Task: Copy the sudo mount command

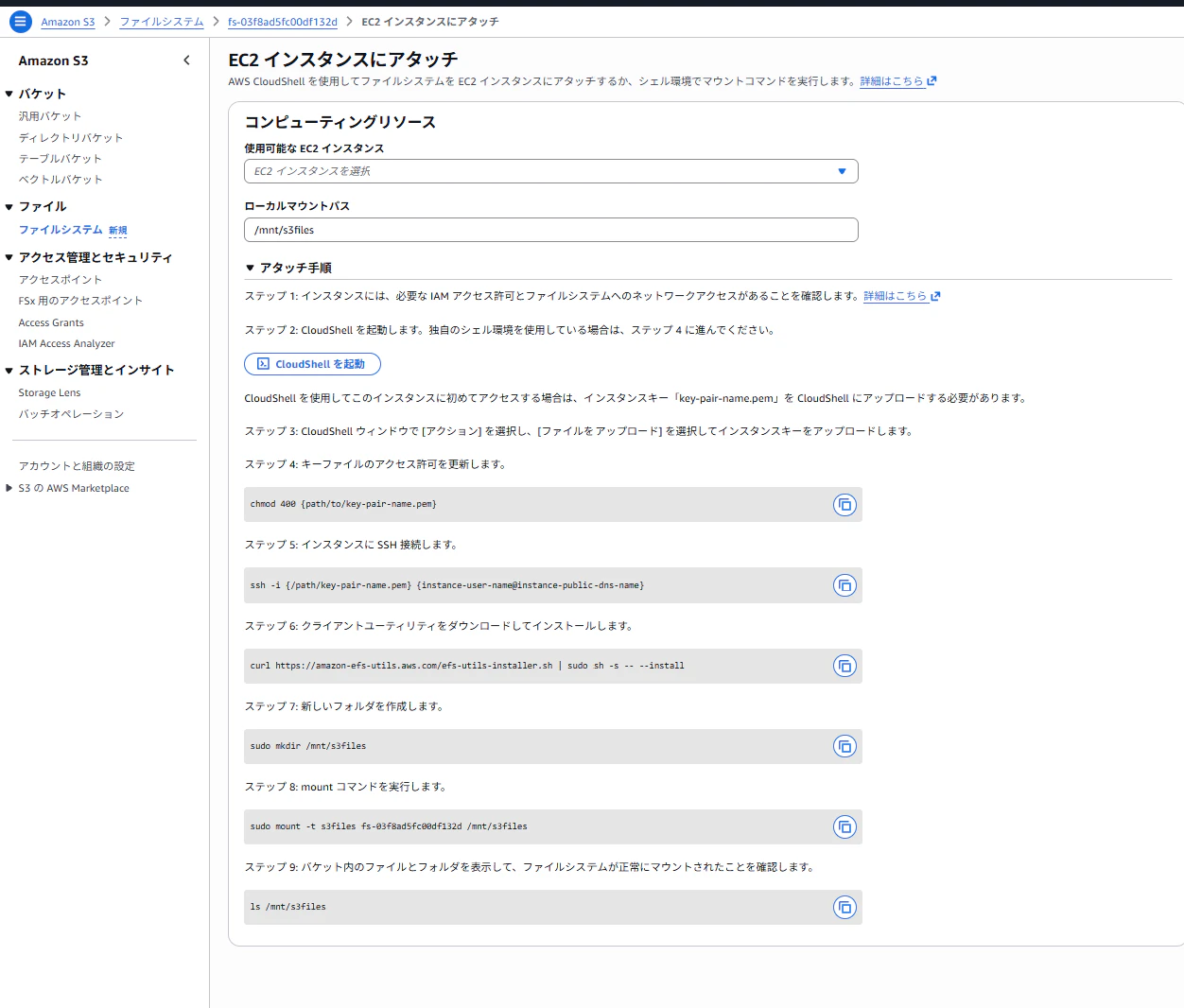Action: click(x=844, y=826)
